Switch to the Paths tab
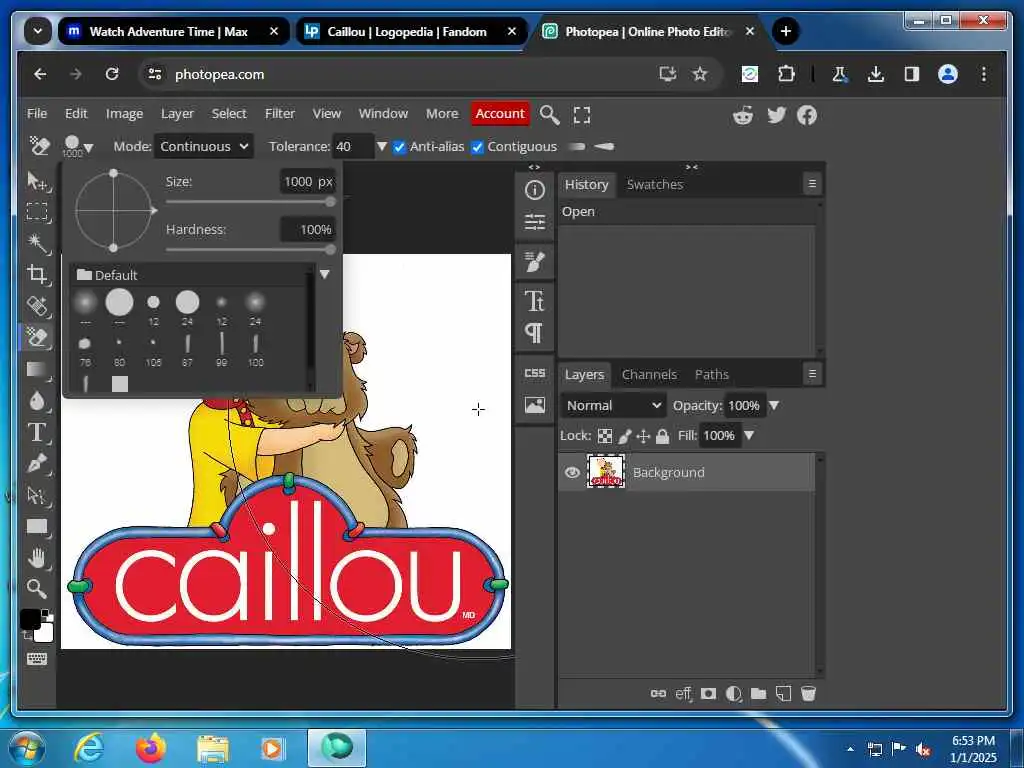The width and height of the screenshot is (1024, 768). pyautogui.click(x=712, y=374)
